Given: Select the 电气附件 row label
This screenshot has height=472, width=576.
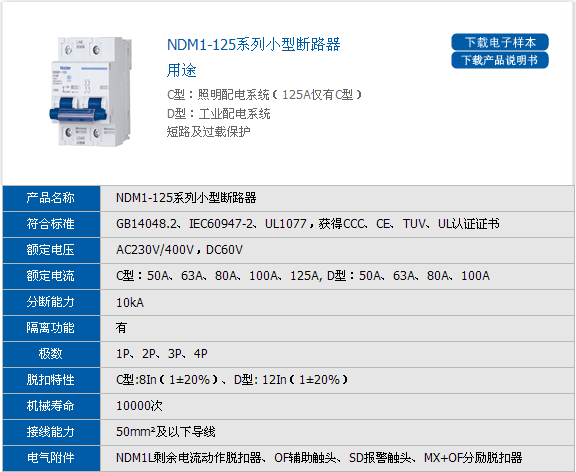Looking at the screenshot, I should tap(51, 458).
